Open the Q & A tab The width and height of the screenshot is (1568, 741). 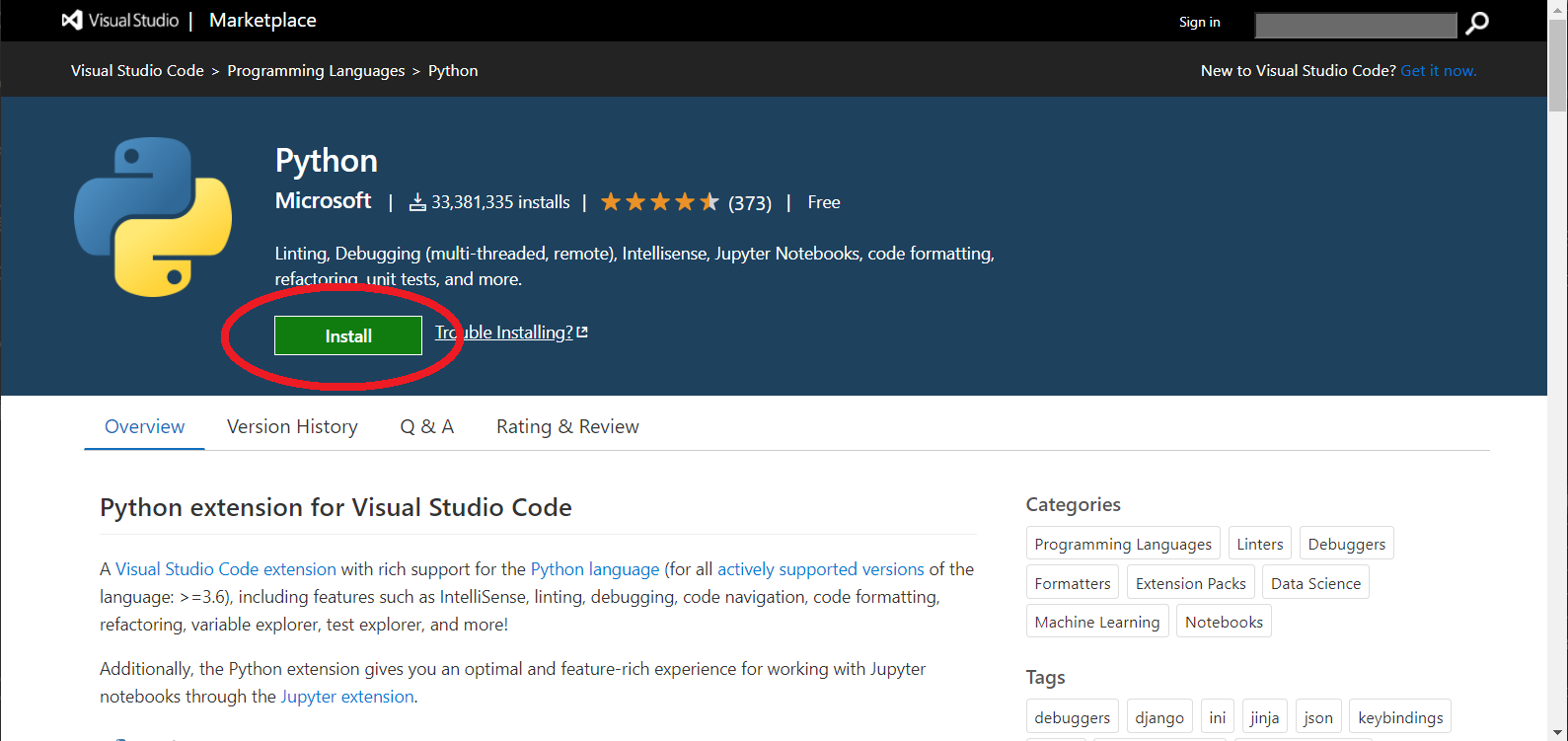(426, 426)
